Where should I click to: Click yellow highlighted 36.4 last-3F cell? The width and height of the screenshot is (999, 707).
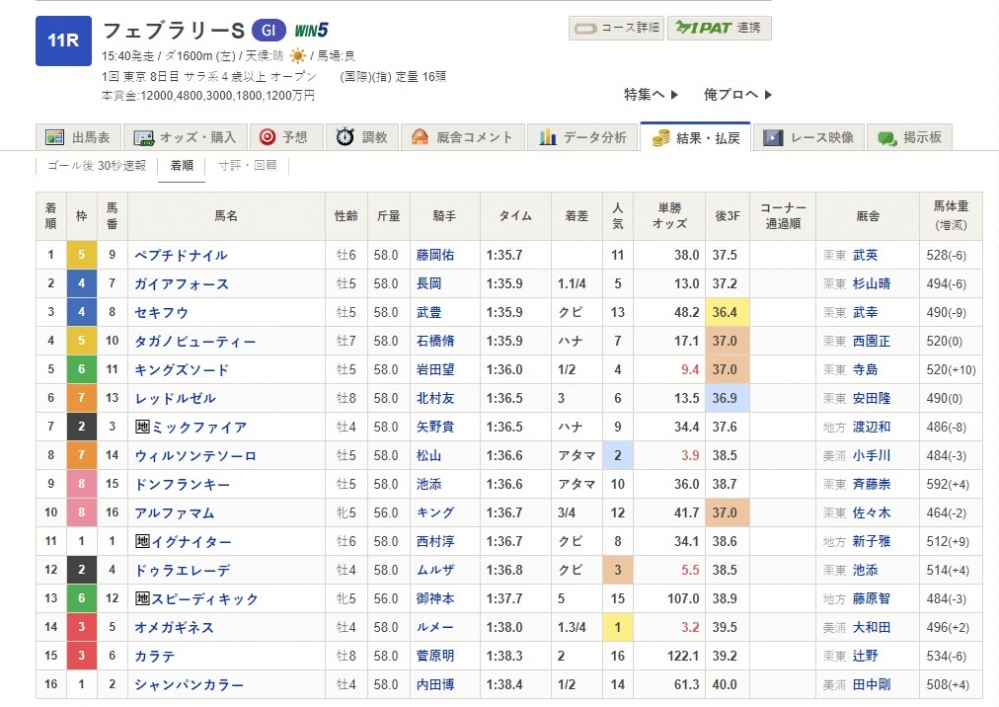(728, 312)
